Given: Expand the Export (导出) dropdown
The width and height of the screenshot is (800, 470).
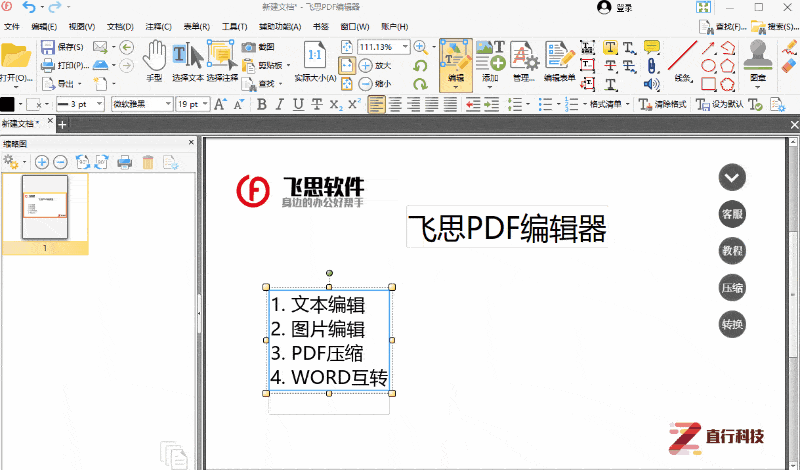Looking at the screenshot, I should pos(79,84).
